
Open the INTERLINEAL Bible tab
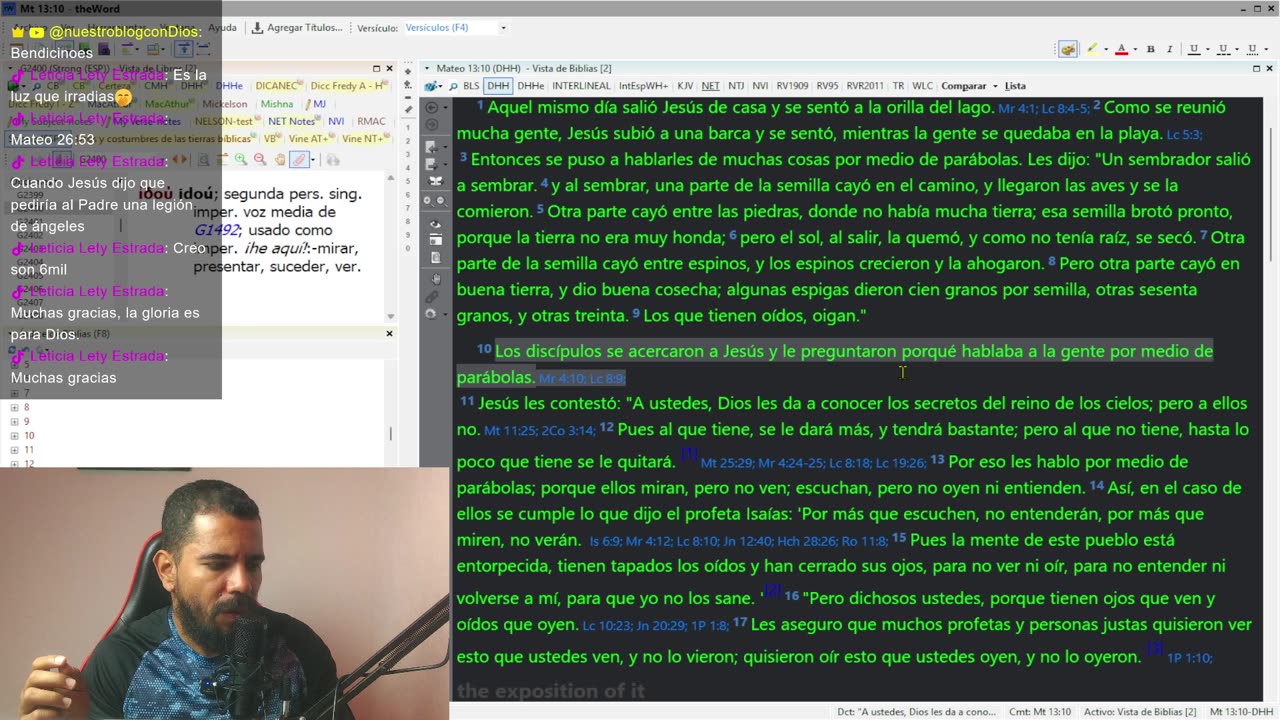(x=581, y=86)
